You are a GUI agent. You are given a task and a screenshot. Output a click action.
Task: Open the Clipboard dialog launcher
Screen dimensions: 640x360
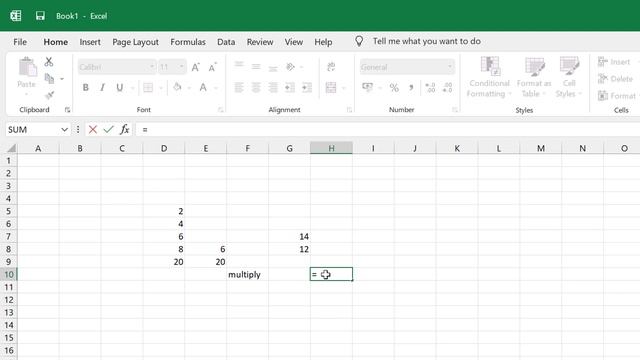tap(67, 110)
